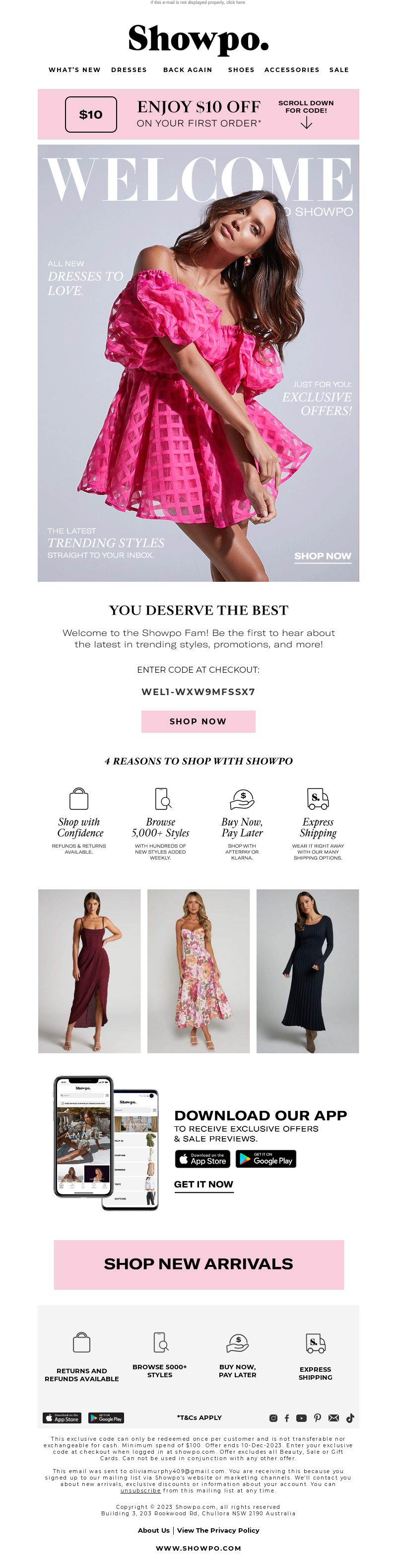Go to What's New in the navigation
This screenshot has width=397, height=1568.
pos(75,70)
